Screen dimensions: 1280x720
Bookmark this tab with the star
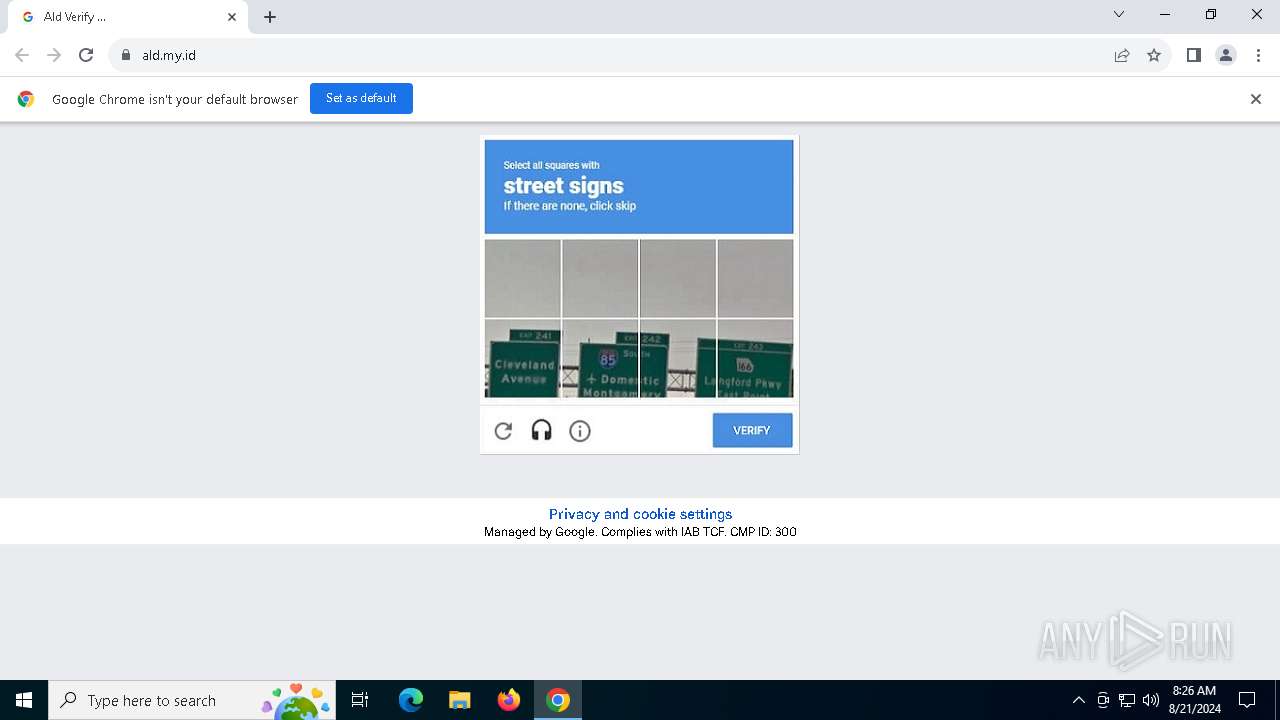pyautogui.click(x=1154, y=55)
